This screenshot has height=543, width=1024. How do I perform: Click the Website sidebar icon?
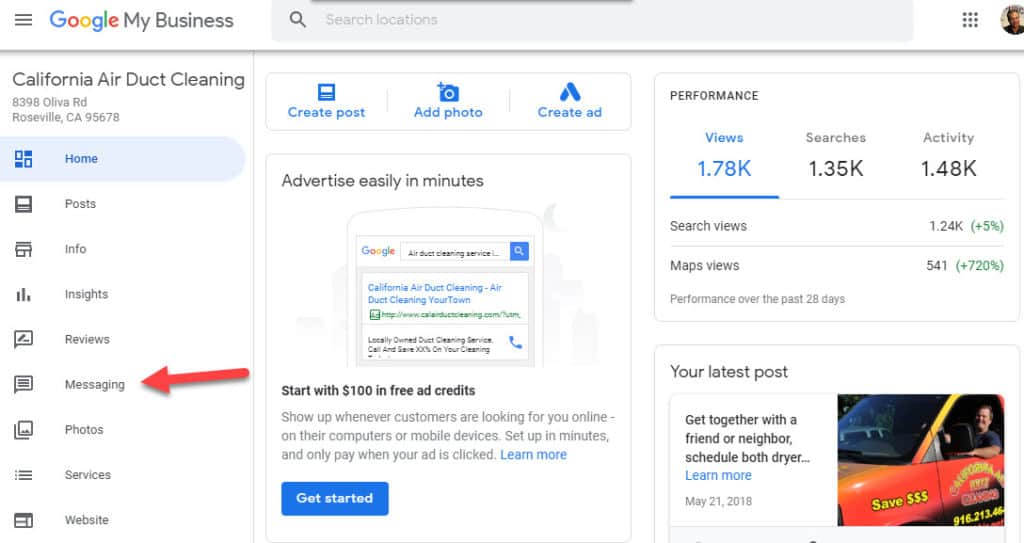click(x=24, y=520)
